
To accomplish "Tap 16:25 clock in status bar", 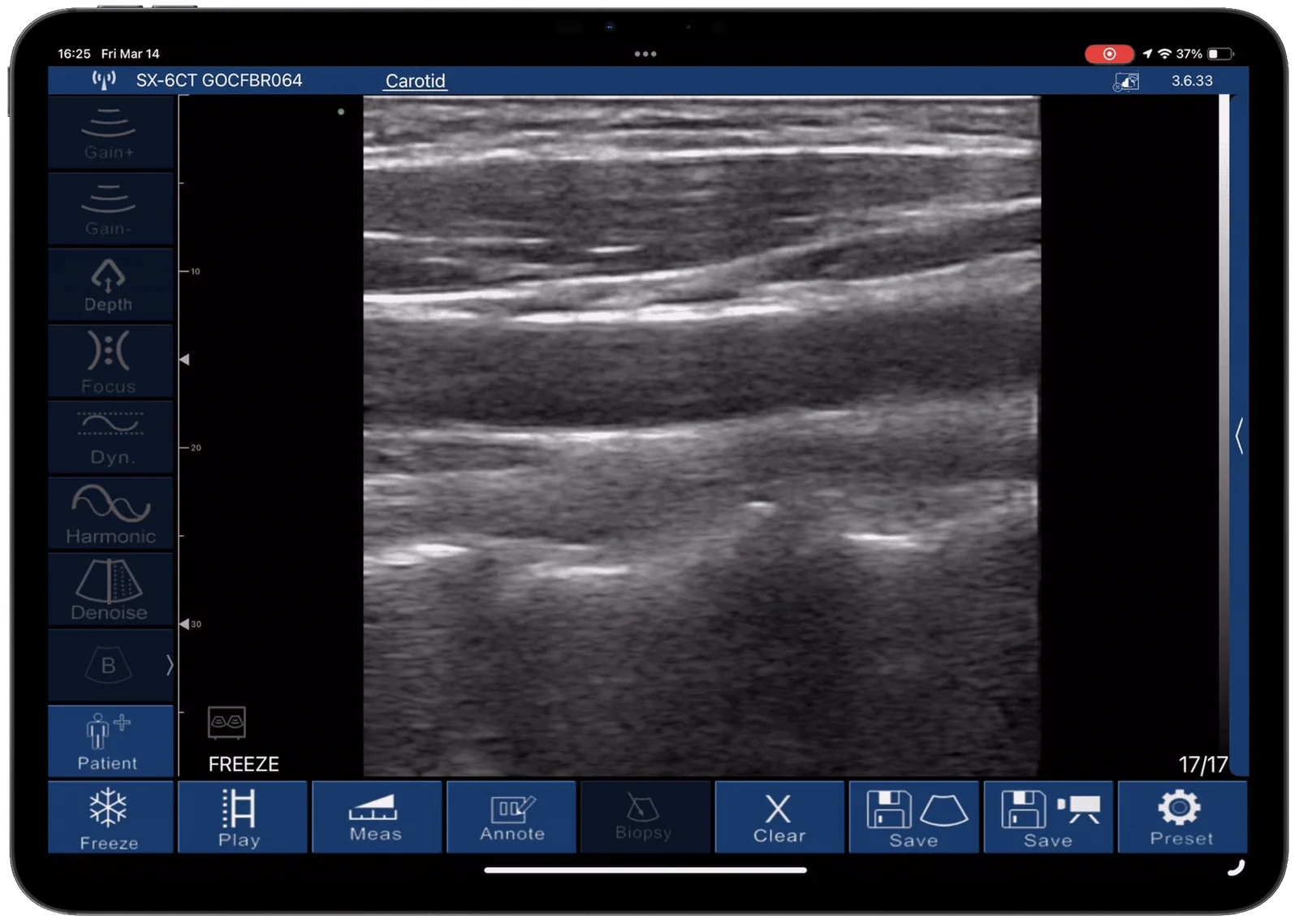I will 74,54.
